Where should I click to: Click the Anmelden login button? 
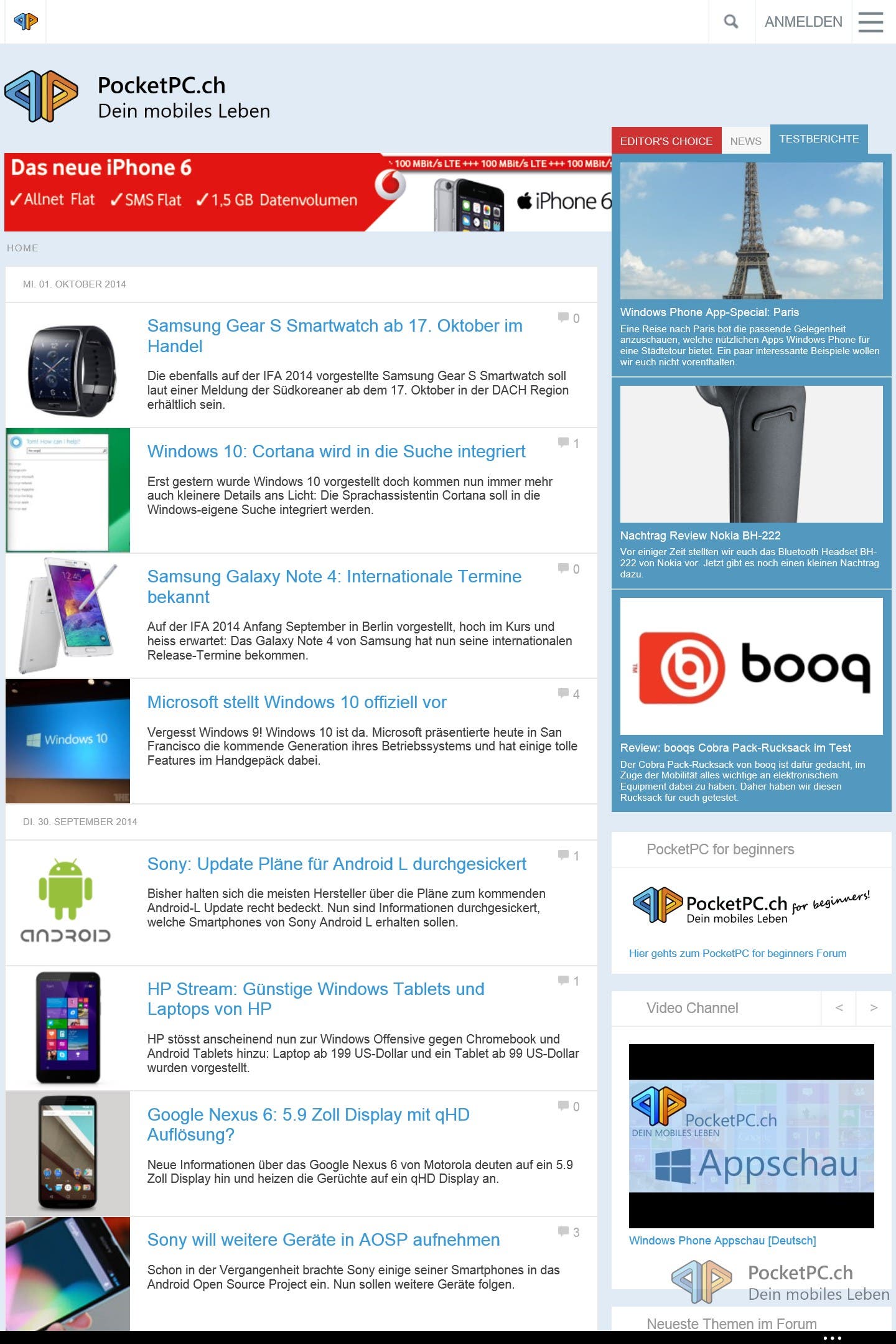pyautogui.click(x=803, y=22)
